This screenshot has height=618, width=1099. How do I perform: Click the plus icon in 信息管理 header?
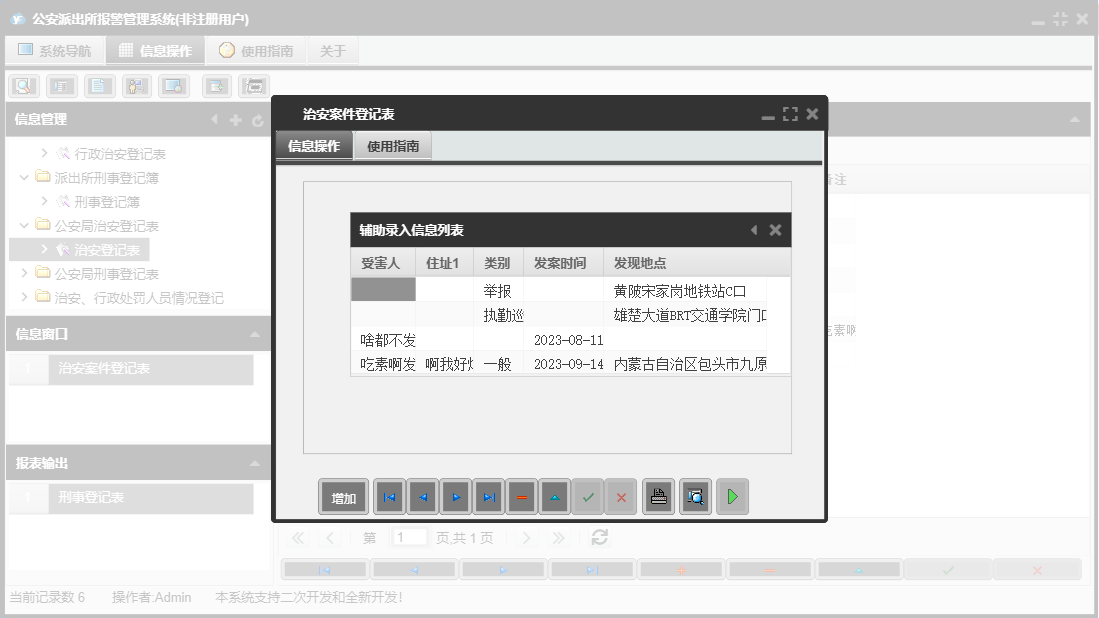coord(236,121)
